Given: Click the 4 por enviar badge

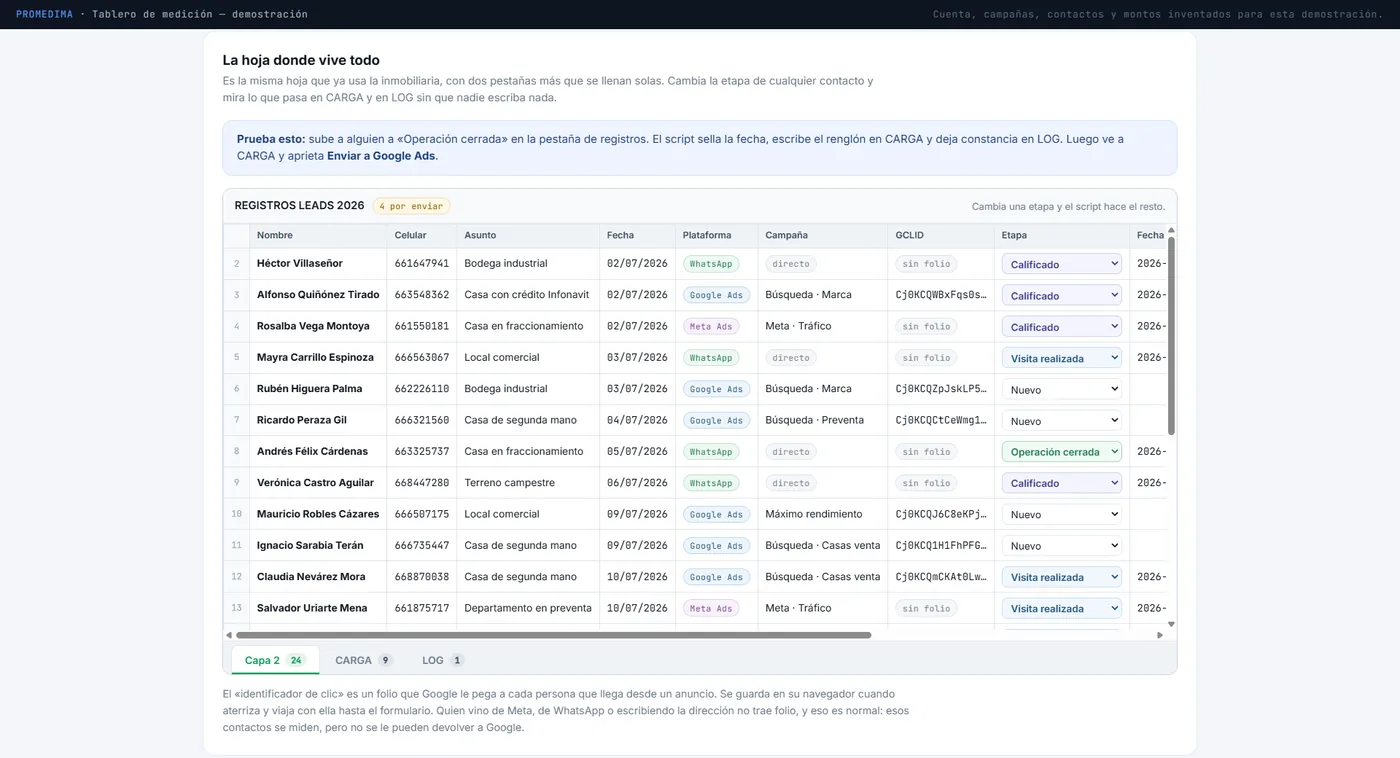Looking at the screenshot, I should point(411,206).
